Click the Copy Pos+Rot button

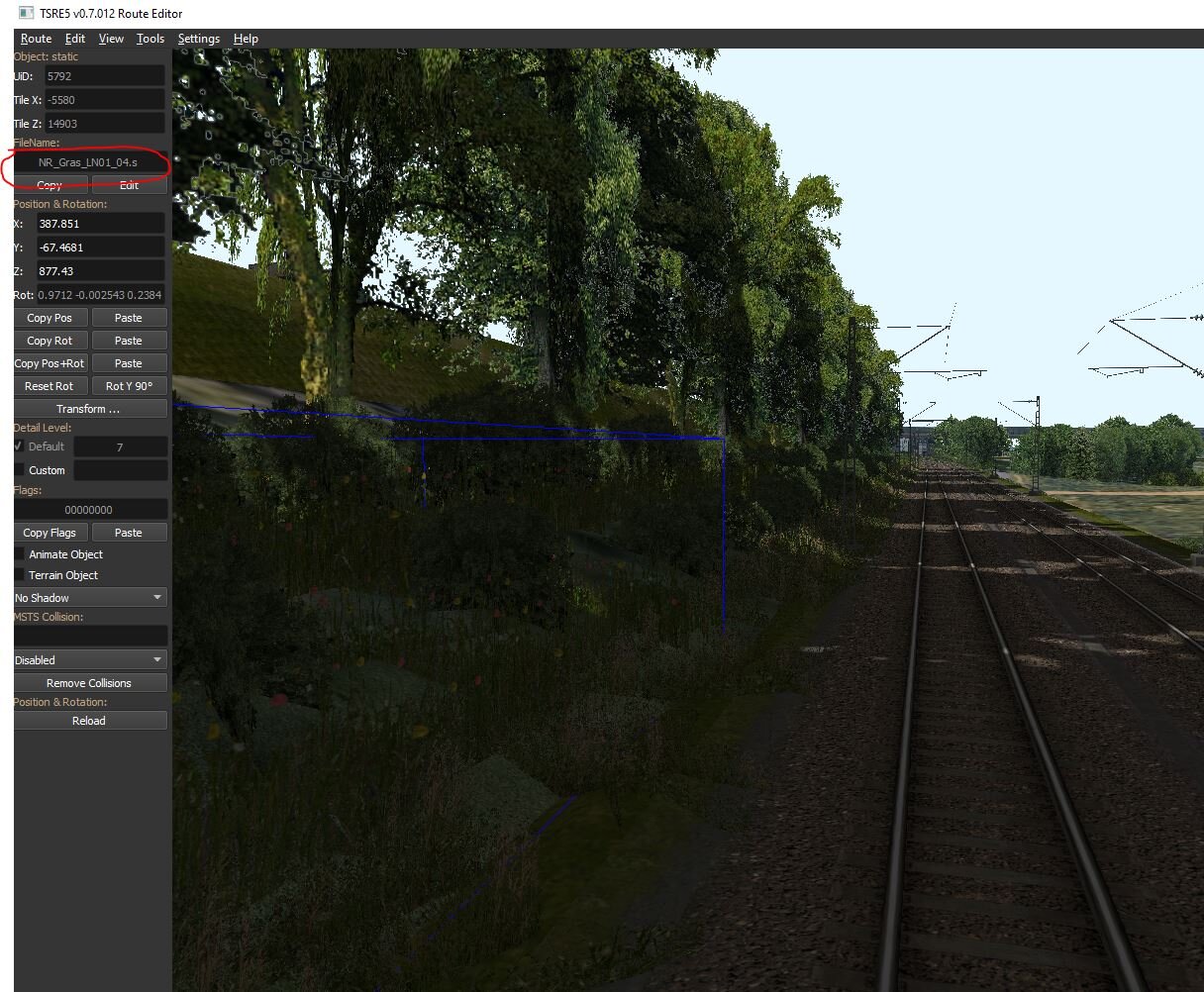pyautogui.click(x=50, y=363)
